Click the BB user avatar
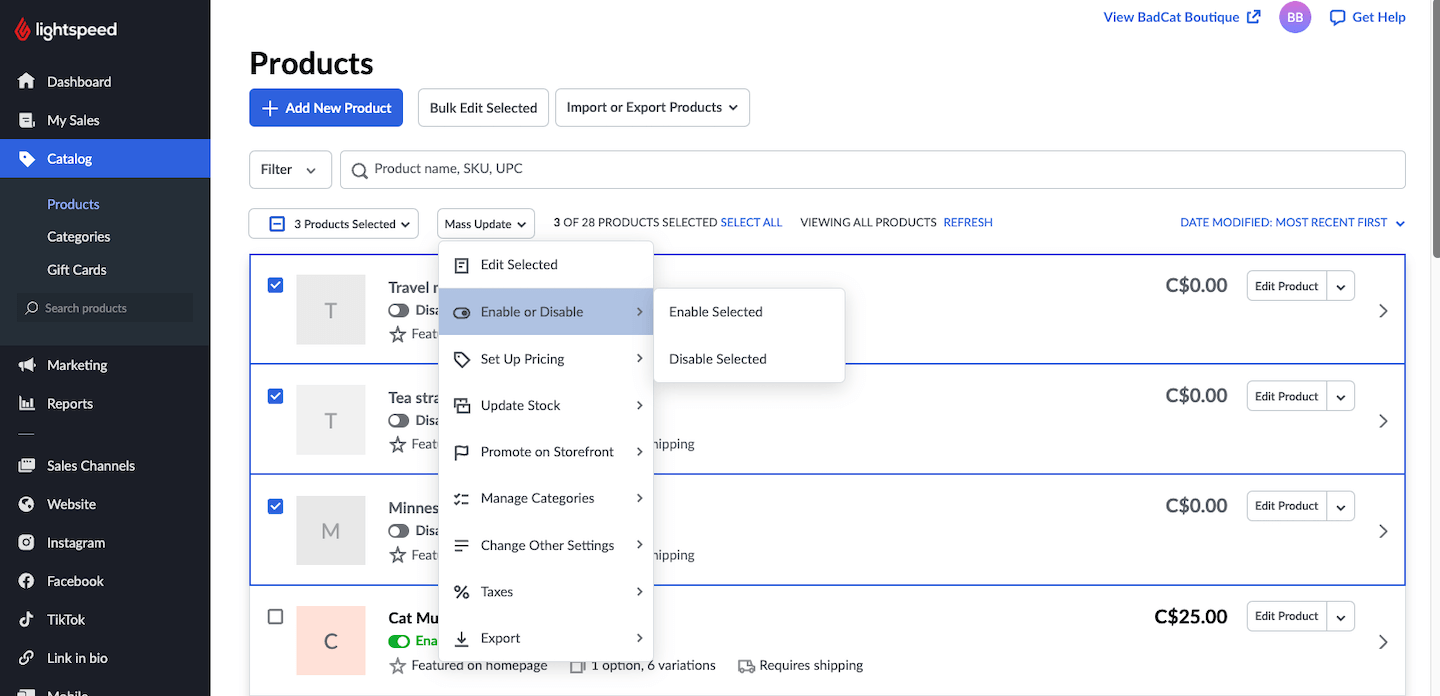Image resolution: width=1440 pixels, height=696 pixels. pos(1295,17)
